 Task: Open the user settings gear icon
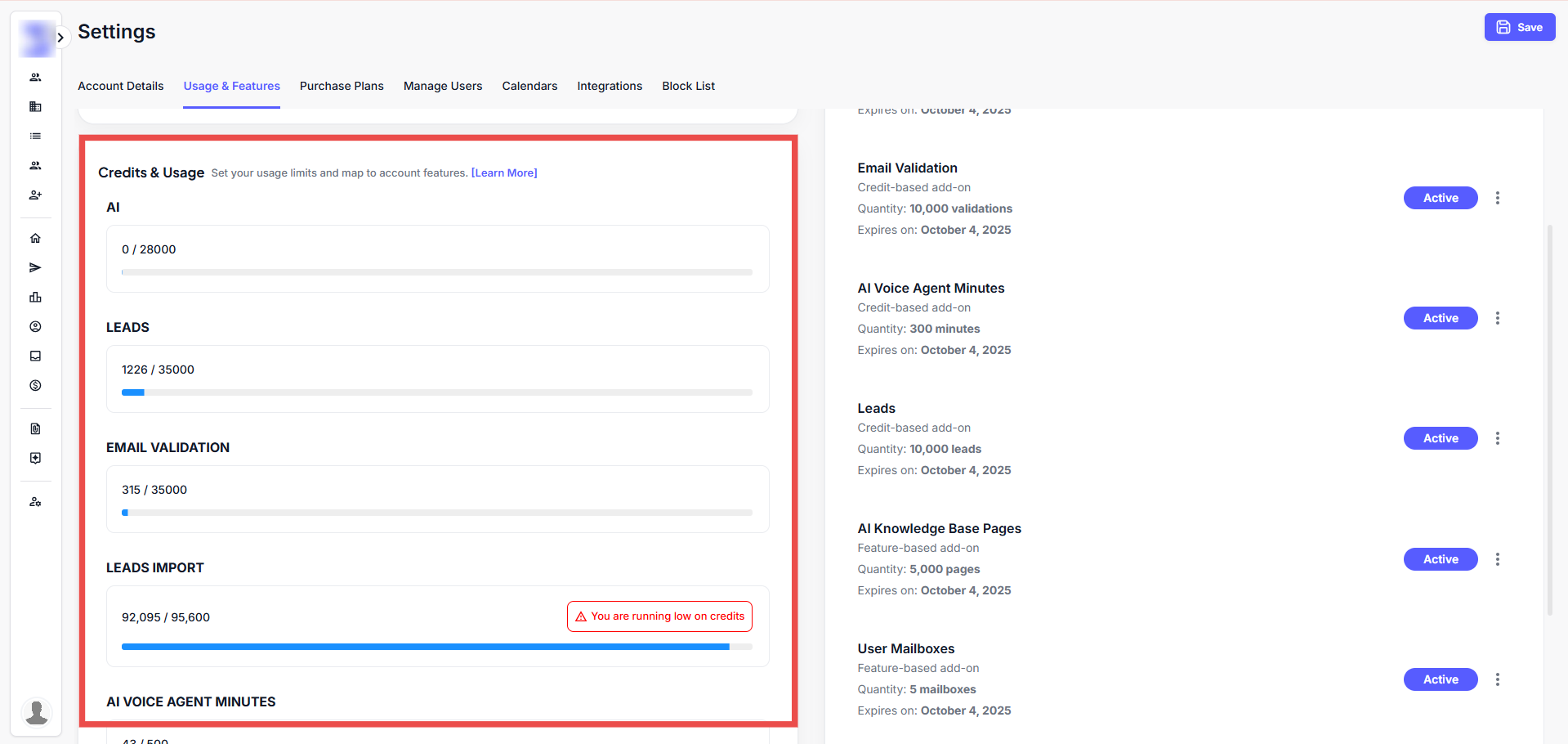coord(35,502)
